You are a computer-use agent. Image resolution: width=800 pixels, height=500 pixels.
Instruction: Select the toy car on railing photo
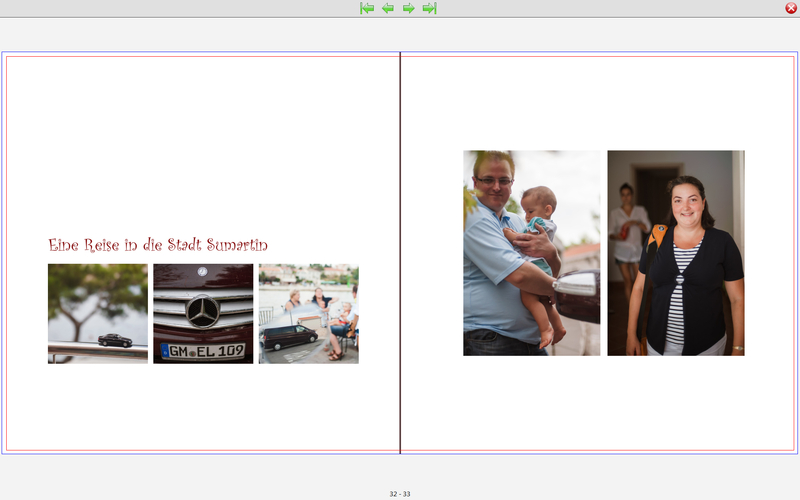(98, 313)
